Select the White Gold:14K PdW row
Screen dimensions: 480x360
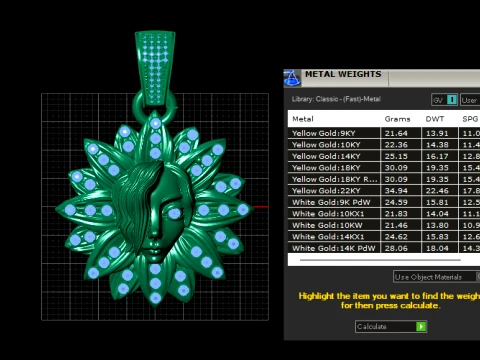click(x=384, y=248)
